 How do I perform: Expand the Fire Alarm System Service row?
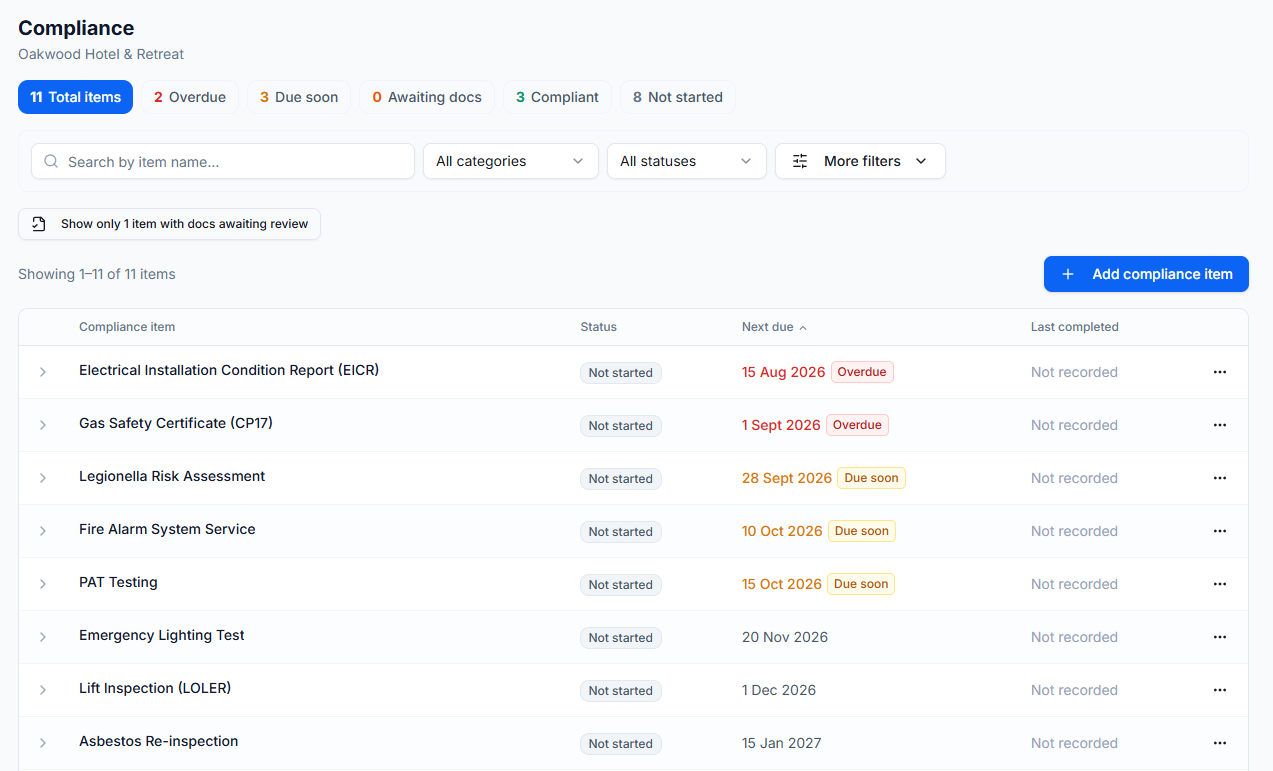click(x=43, y=531)
